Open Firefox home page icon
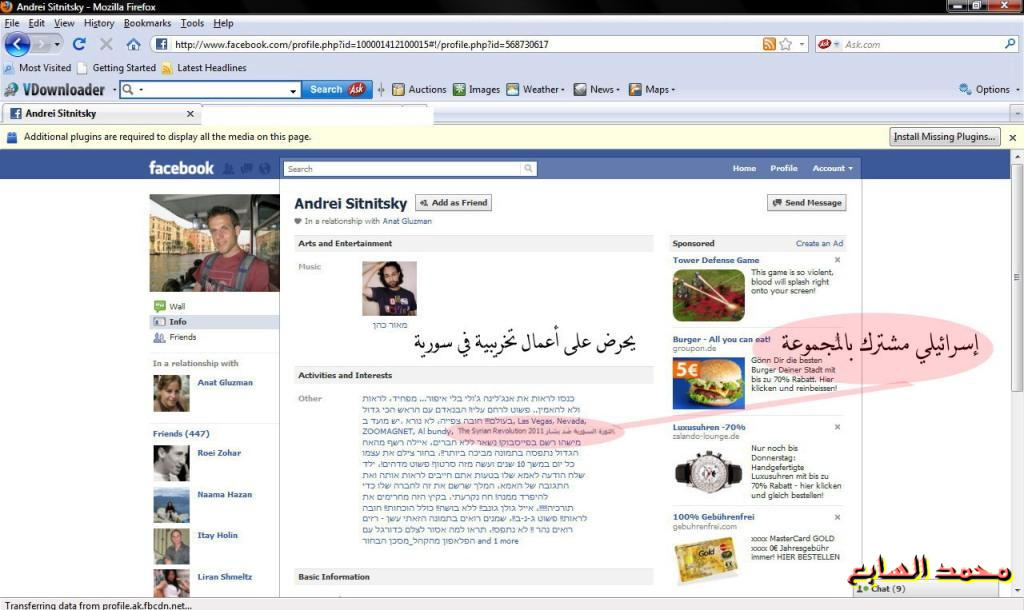Image resolution: width=1024 pixels, height=610 pixels. [x=134, y=44]
